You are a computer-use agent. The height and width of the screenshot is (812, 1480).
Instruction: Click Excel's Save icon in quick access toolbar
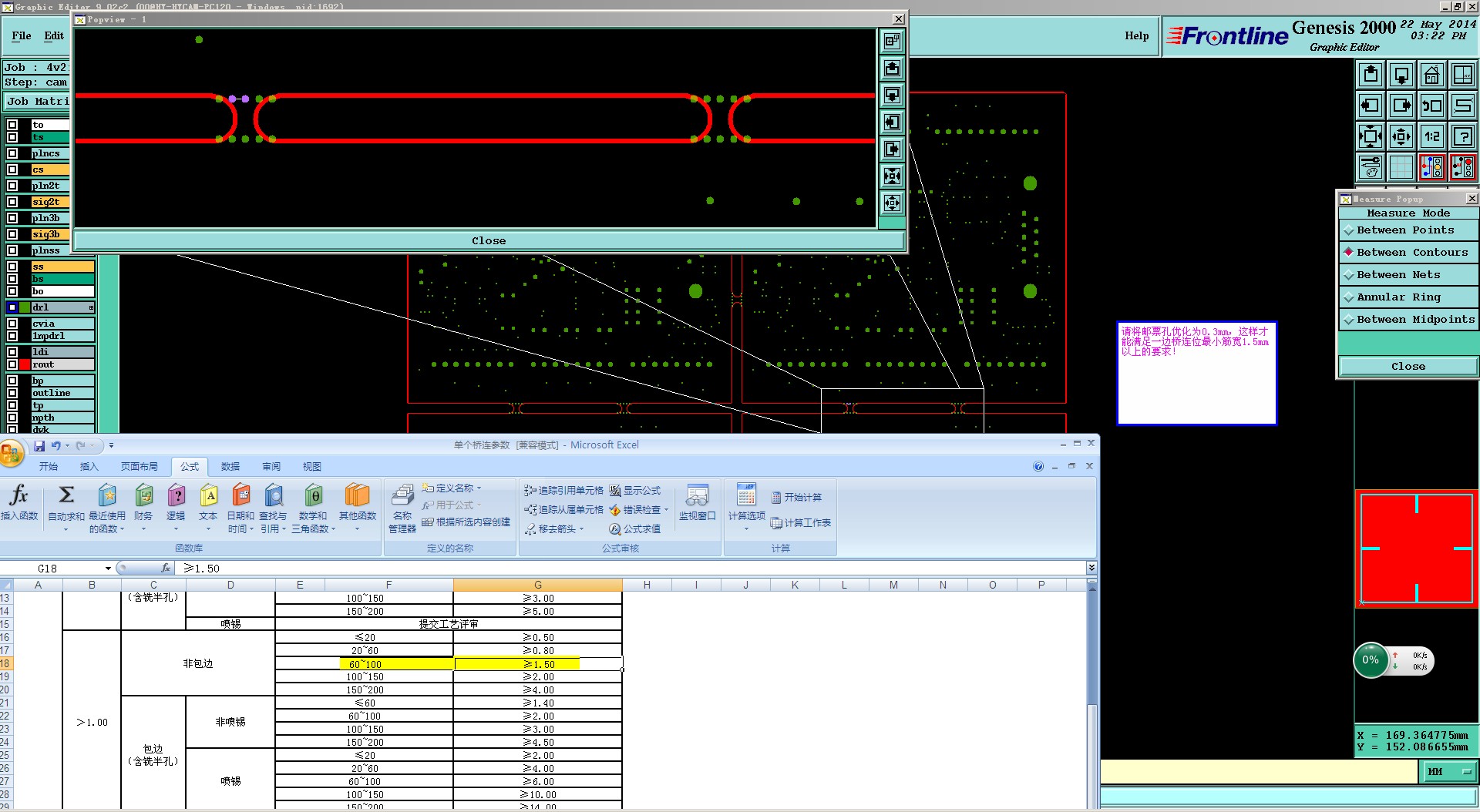[39, 445]
